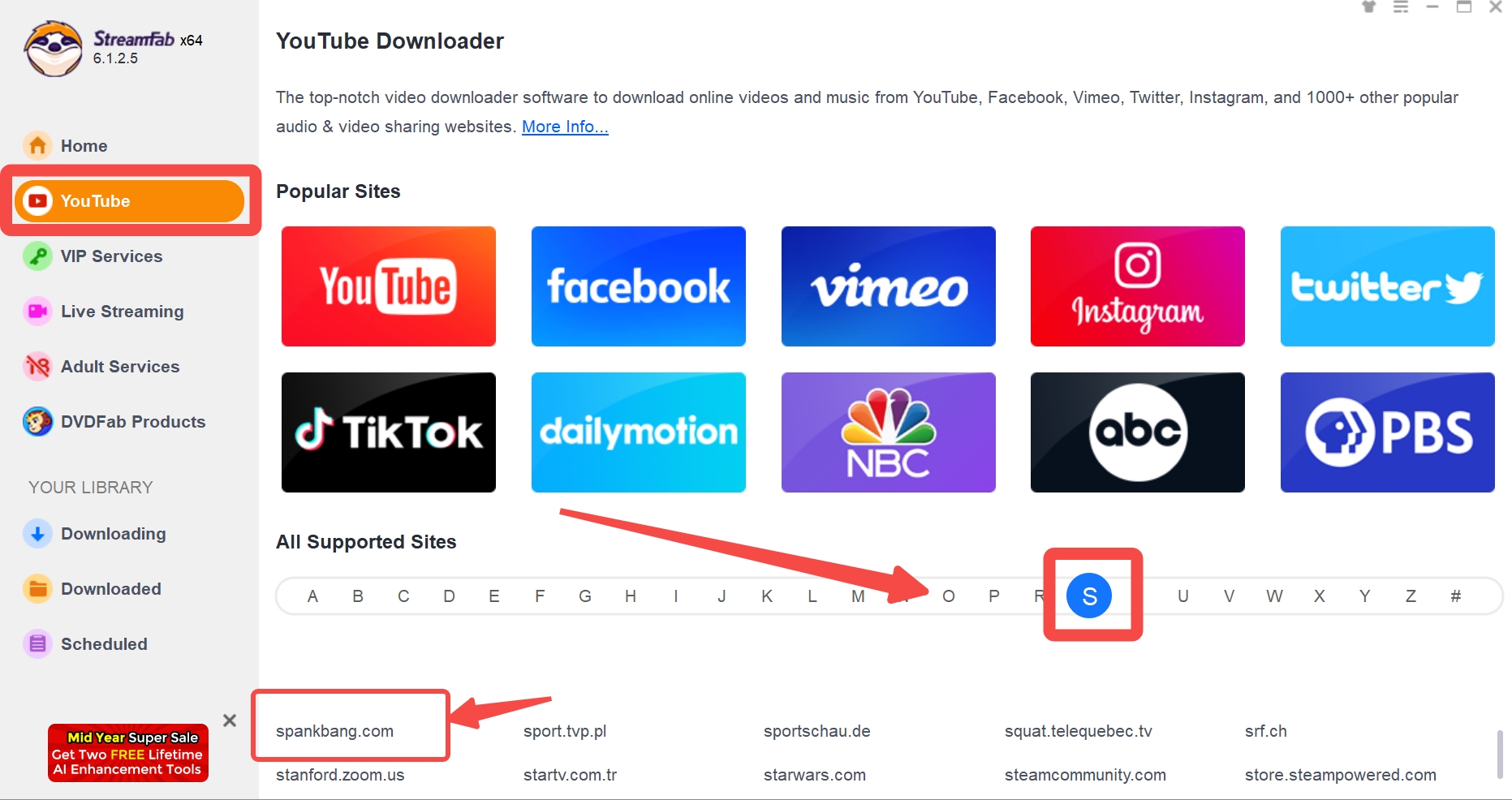Viewport: 1512px width, 800px height.
Task: Select the VIP Services key icon
Action: click(x=37, y=256)
